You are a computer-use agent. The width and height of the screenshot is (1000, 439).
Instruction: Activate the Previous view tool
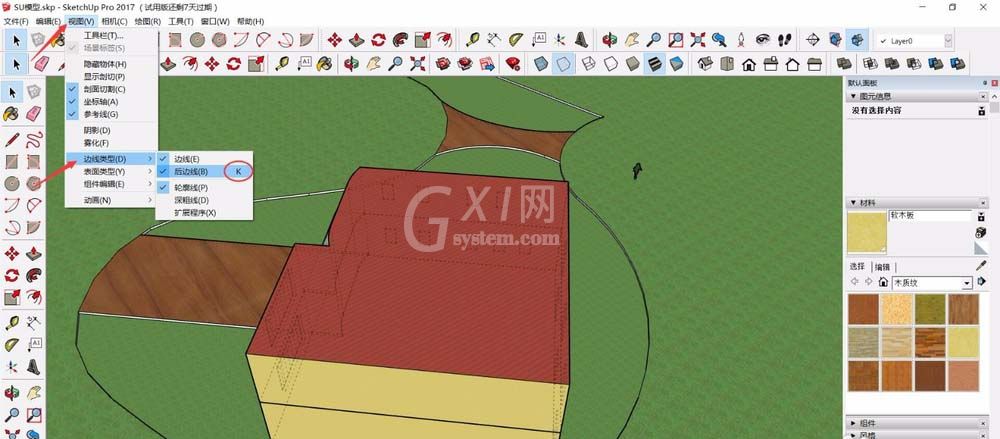tap(719, 40)
